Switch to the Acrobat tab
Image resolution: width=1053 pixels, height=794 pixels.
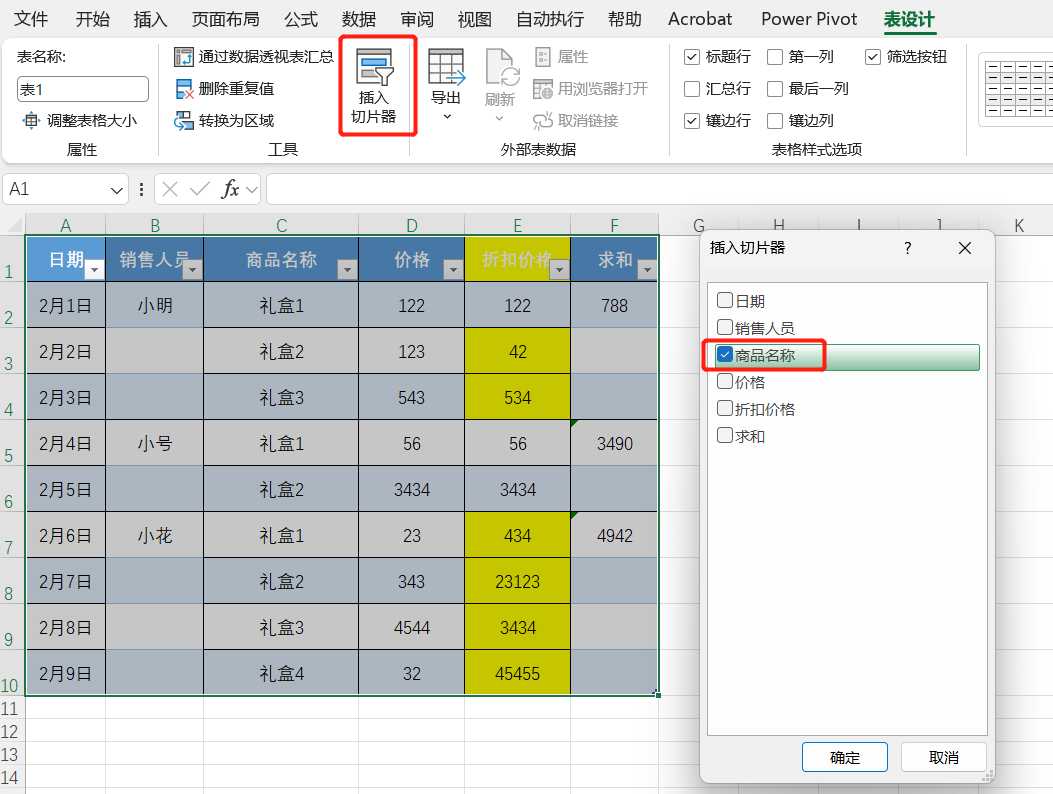tap(700, 19)
